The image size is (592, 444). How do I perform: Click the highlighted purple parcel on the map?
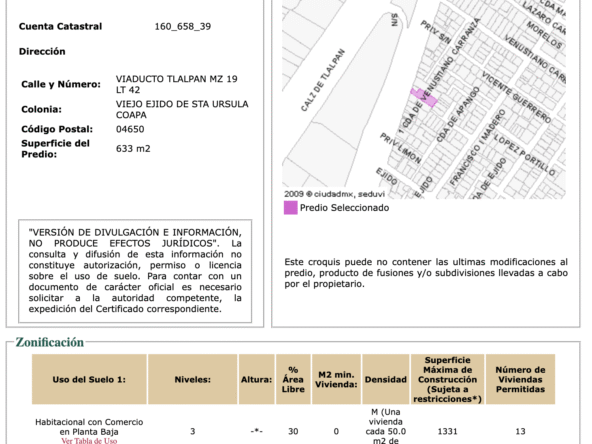424,97
